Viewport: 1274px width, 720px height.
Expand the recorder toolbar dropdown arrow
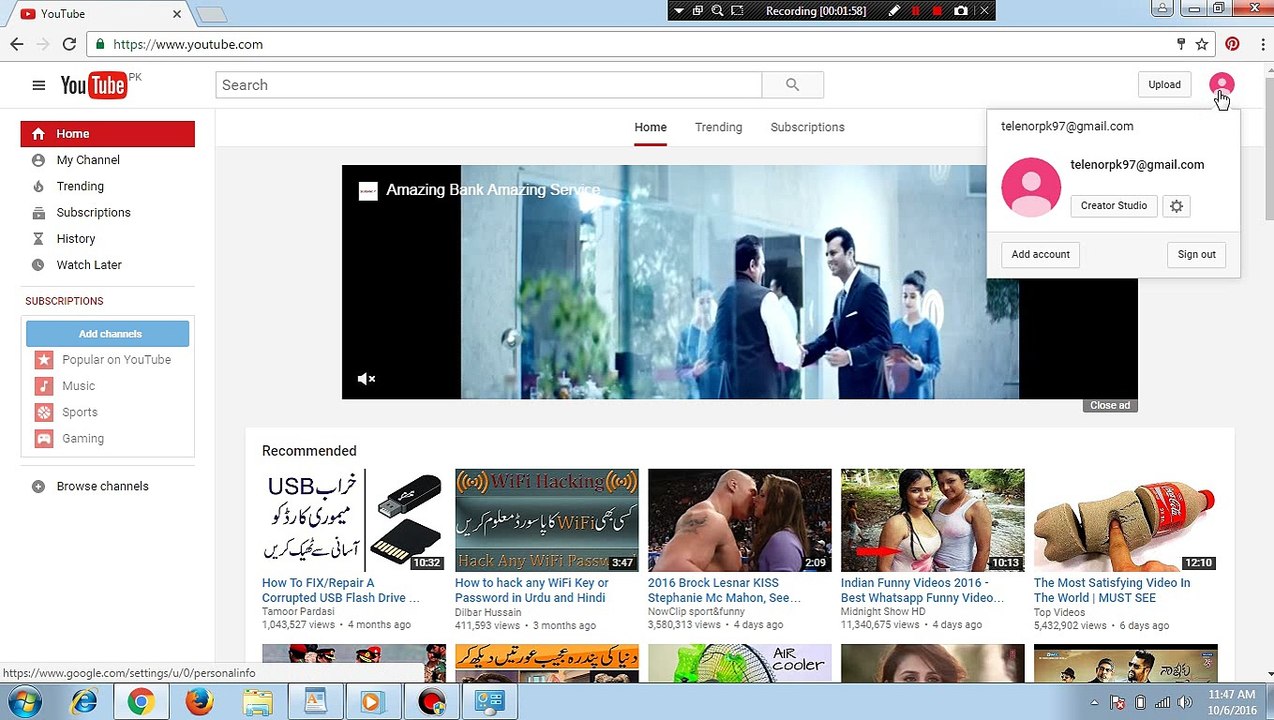coord(679,11)
